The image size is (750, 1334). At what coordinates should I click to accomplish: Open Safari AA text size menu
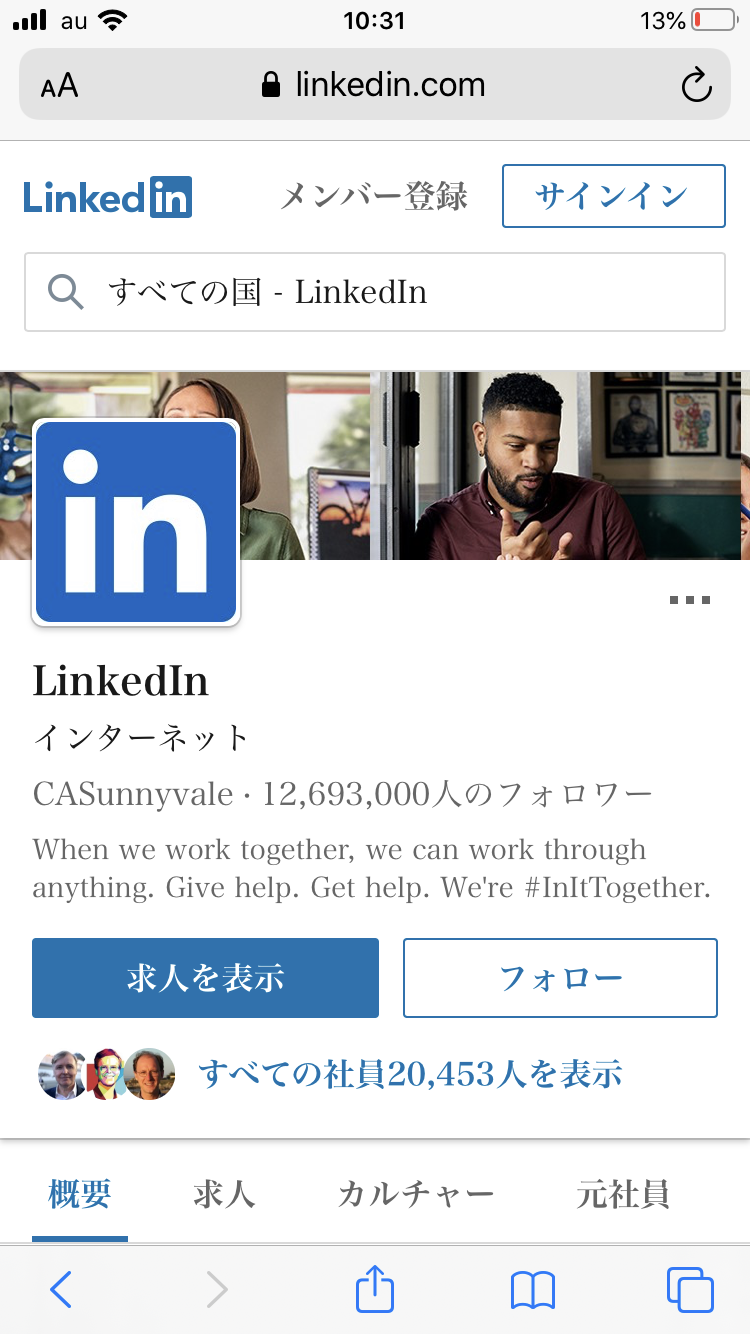(x=59, y=86)
